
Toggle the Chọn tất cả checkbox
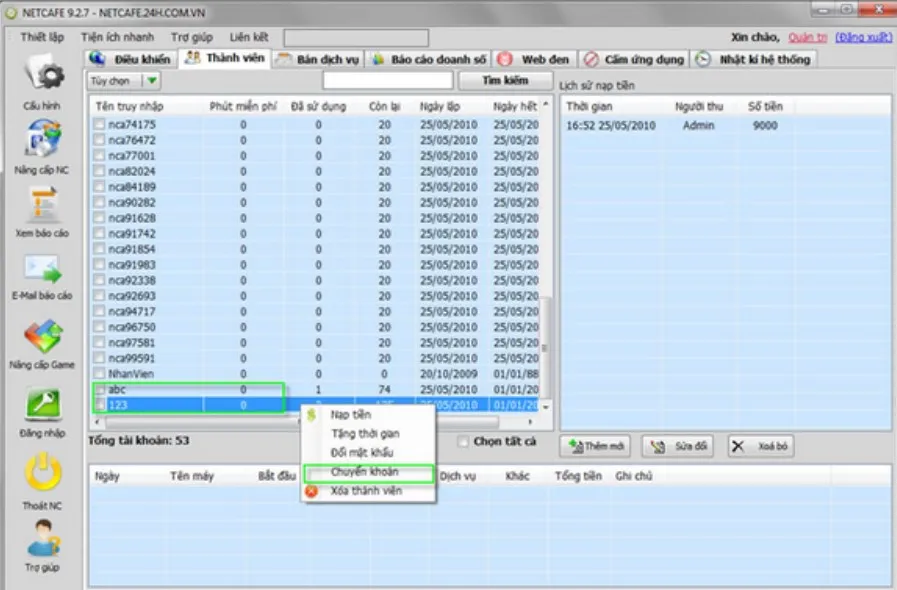tap(463, 442)
